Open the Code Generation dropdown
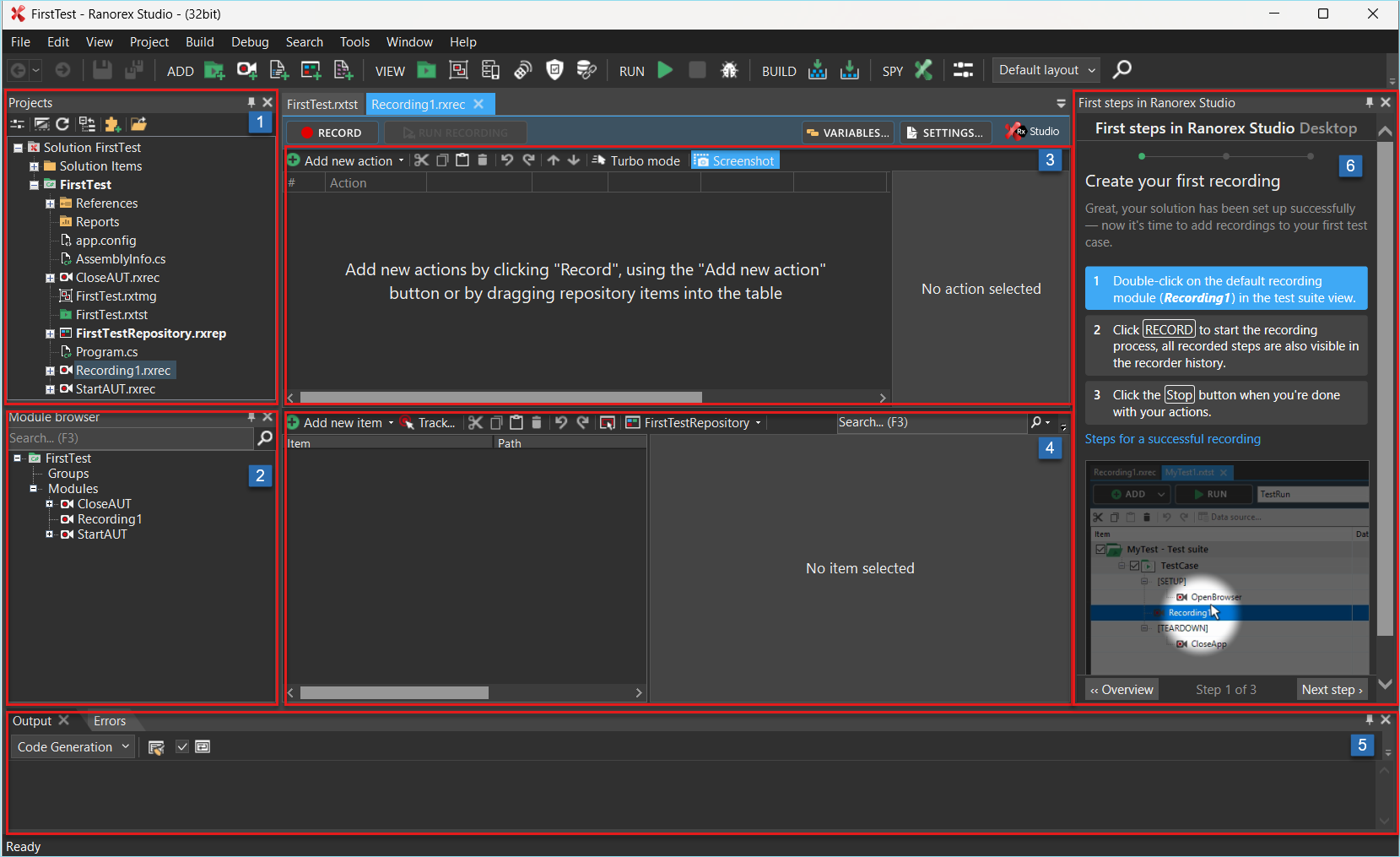Screen dimensions: 1400x857 click(x=73, y=746)
